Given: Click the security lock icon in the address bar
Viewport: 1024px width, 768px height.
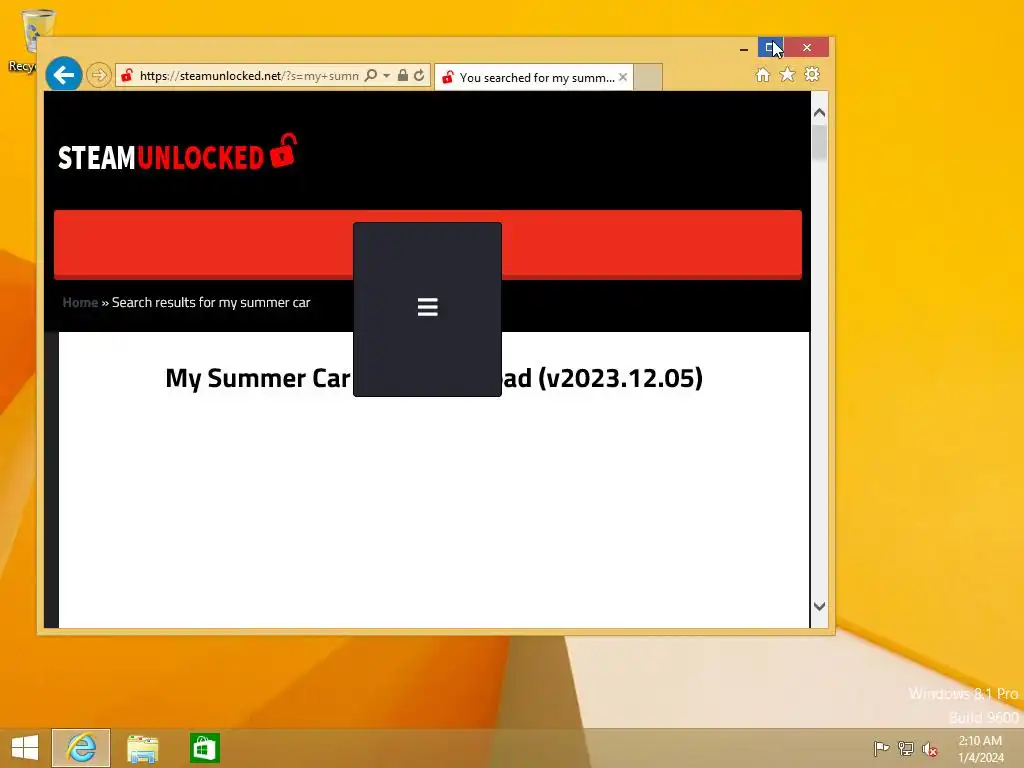Looking at the screenshot, I should [x=403, y=75].
